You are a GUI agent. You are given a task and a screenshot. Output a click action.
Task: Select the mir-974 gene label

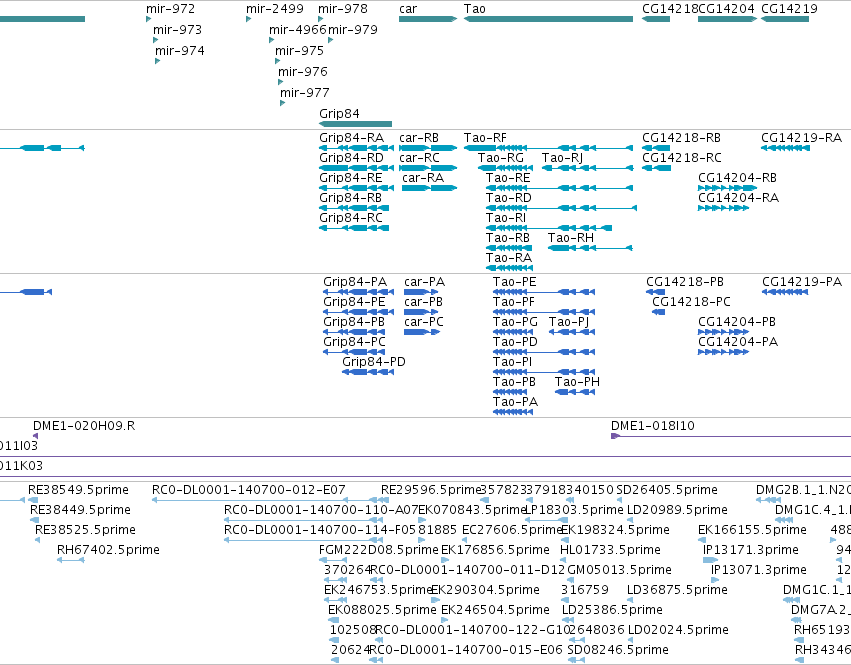(180, 50)
